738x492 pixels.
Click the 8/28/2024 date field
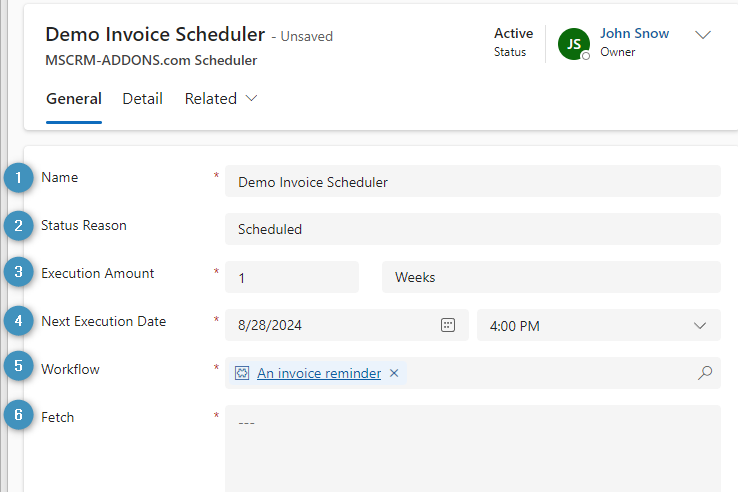pos(346,325)
